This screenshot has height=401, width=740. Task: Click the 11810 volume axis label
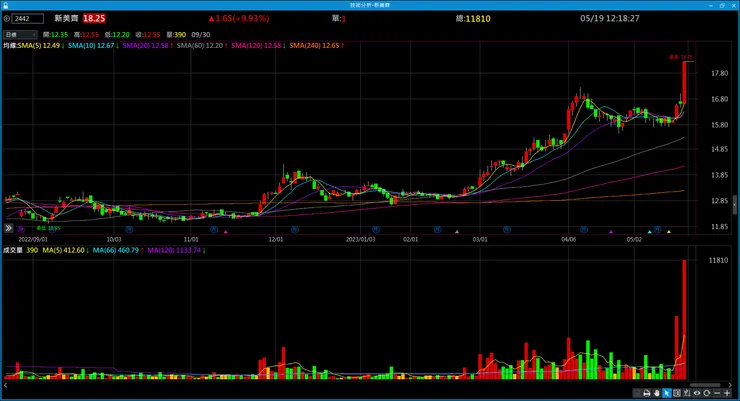[718, 260]
